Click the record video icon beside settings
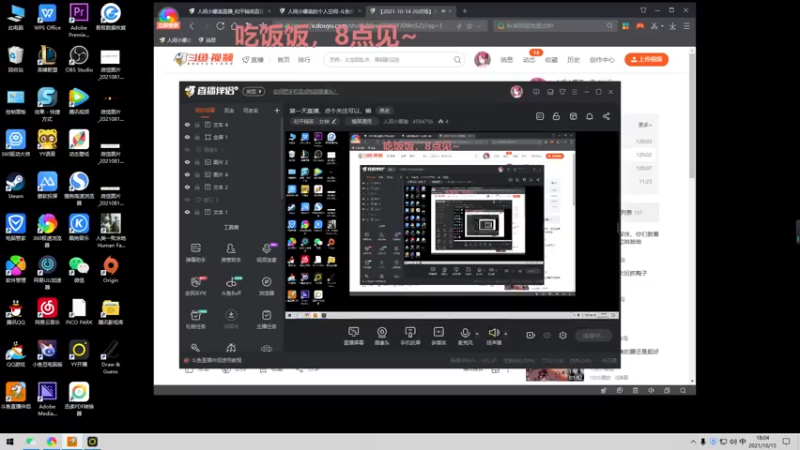The image size is (800, 450). point(531,335)
